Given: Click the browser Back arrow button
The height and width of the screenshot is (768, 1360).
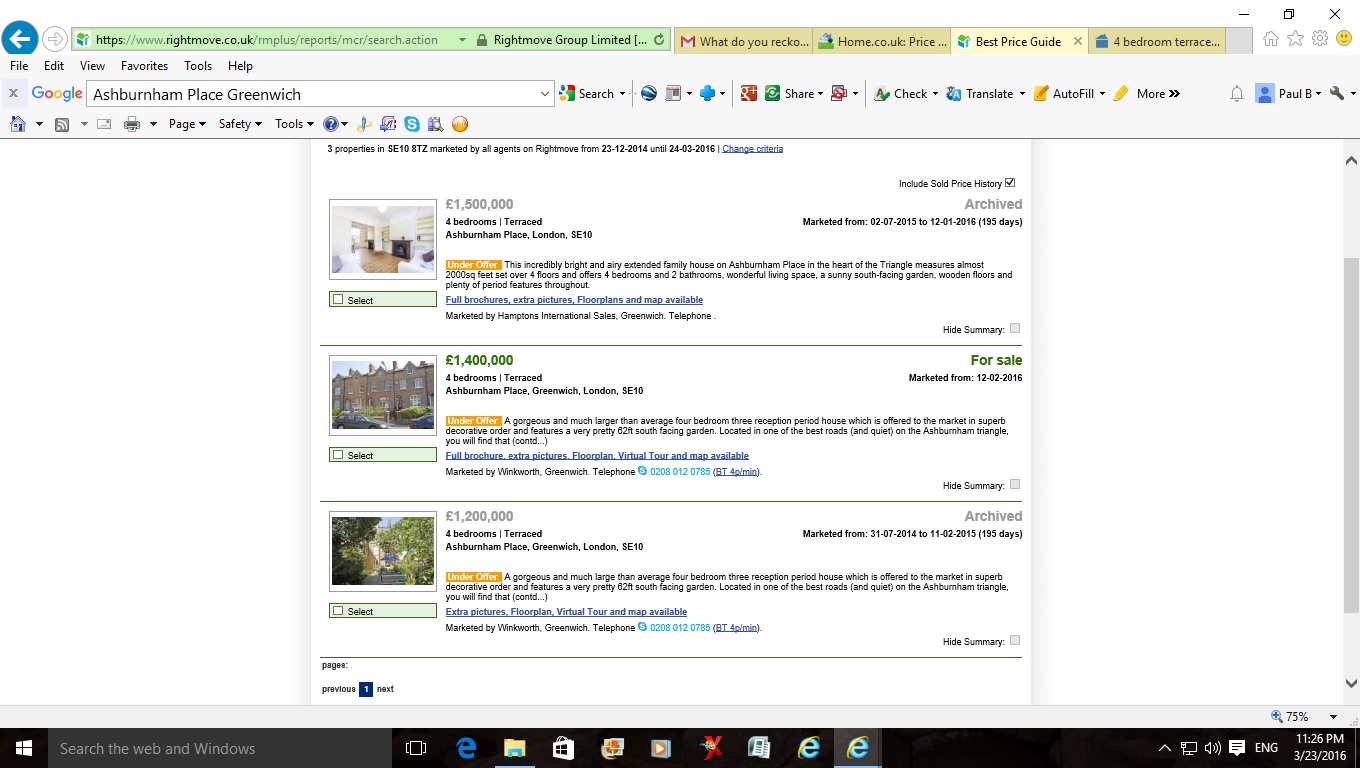Looking at the screenshot, I should (x=20, y=39).
